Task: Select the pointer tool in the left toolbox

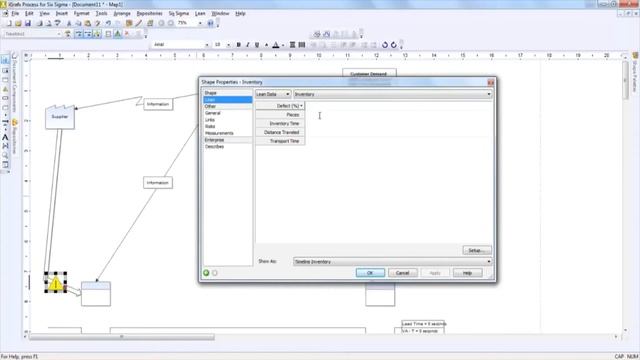Action: [x=5, y=60]
